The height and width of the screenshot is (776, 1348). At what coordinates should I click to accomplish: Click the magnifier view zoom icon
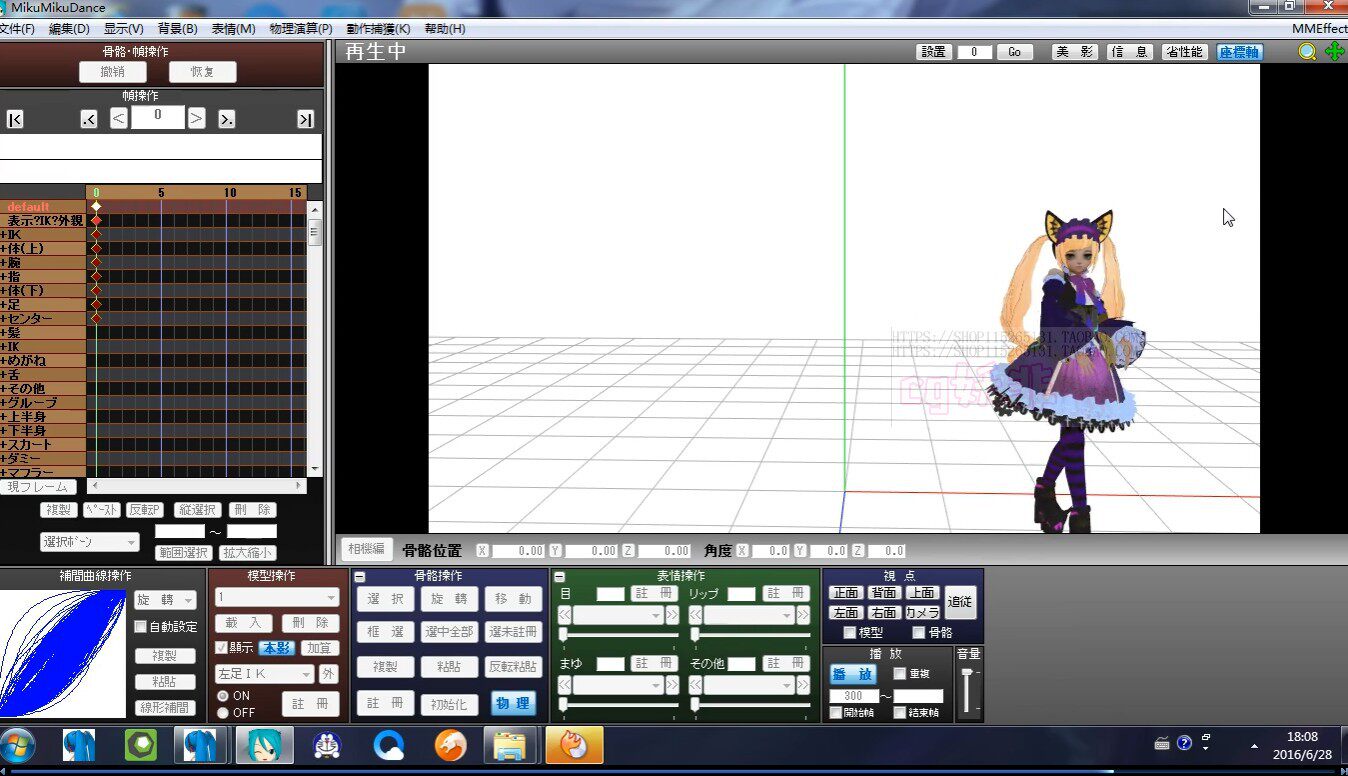point(1308,52)
